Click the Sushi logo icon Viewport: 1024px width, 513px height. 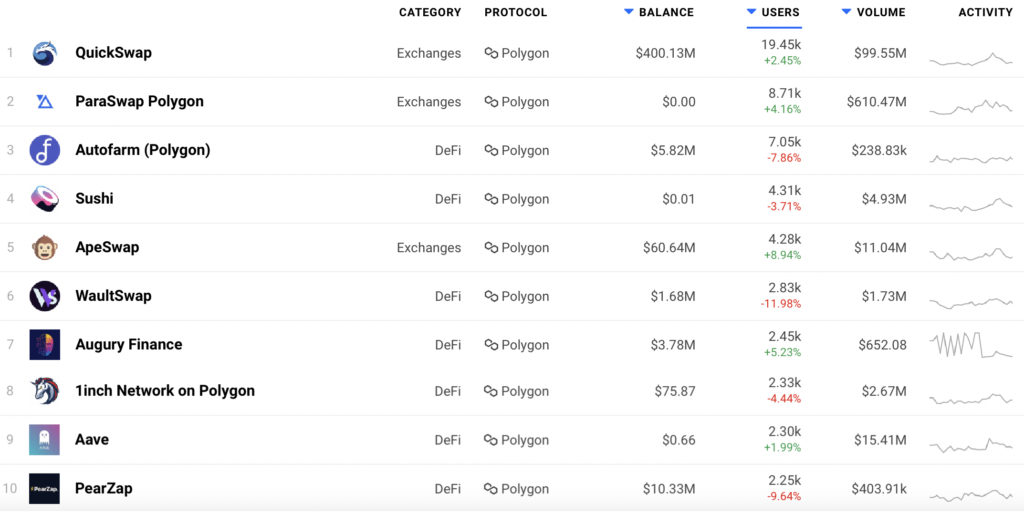(44, 198)
